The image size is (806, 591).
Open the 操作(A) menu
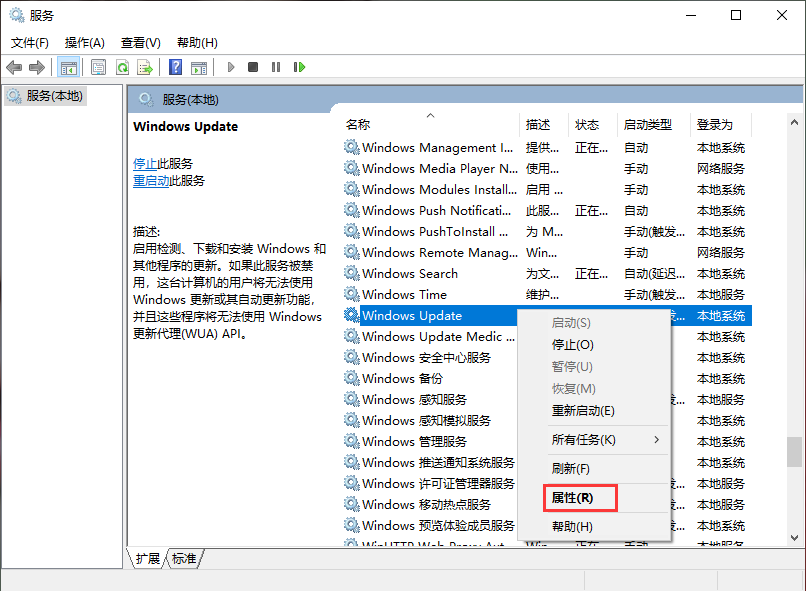[84, 43]
